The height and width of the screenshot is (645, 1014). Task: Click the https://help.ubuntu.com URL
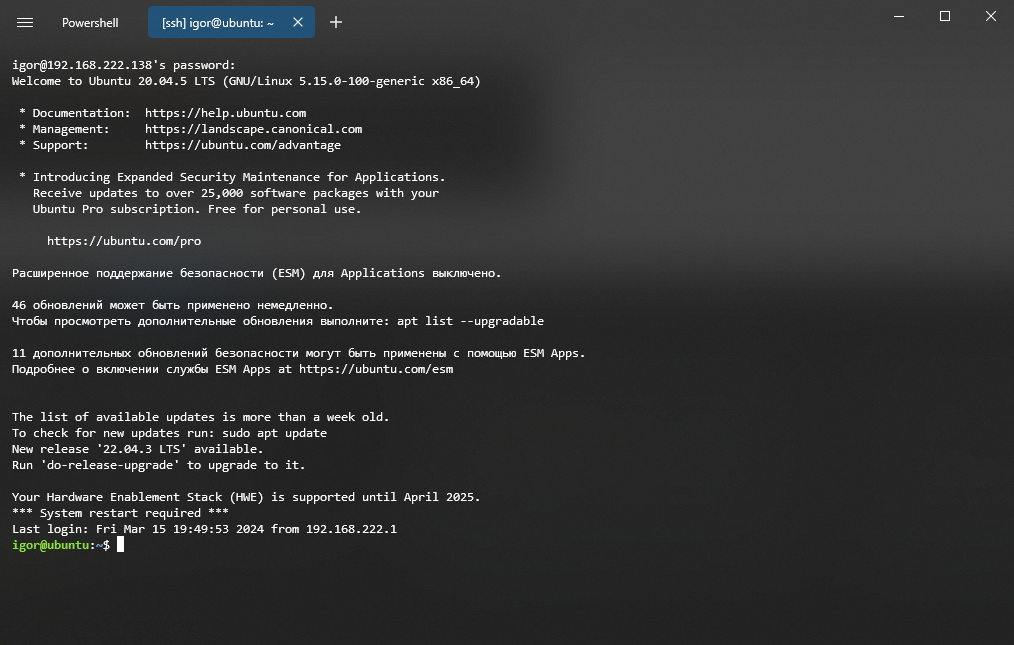click(226, 113)
